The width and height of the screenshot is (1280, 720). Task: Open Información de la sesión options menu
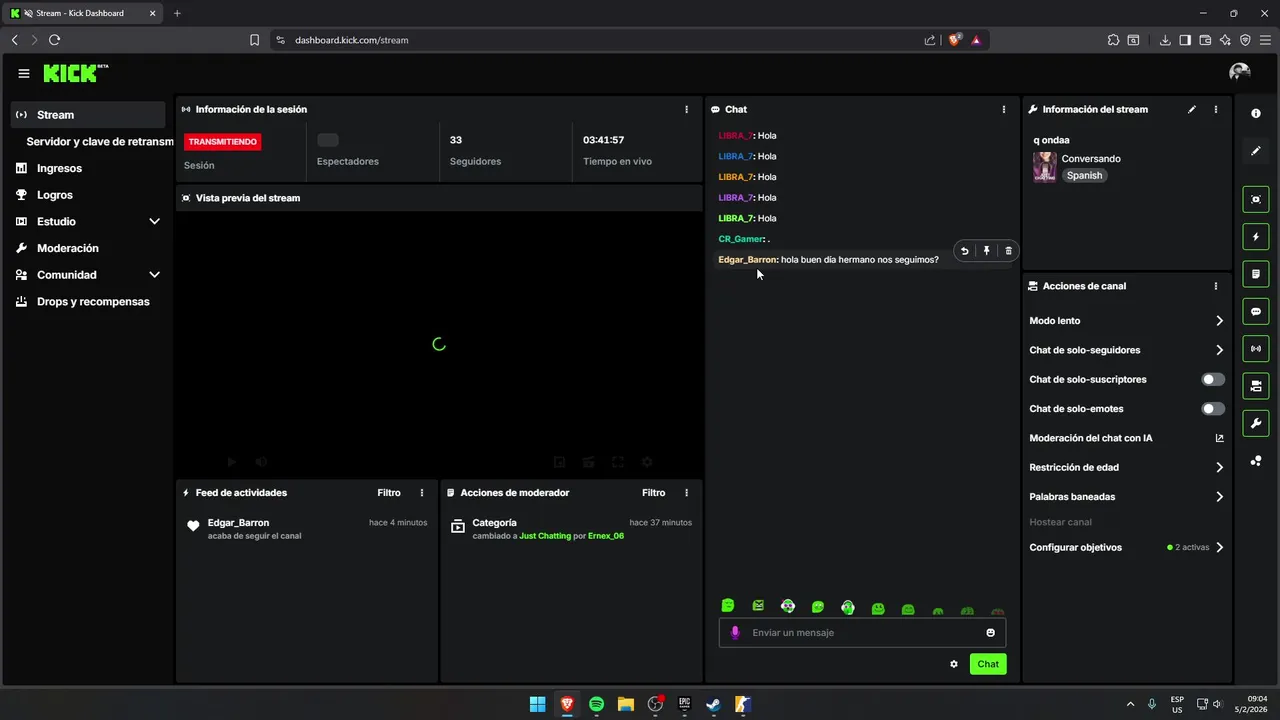coord(686,109)
